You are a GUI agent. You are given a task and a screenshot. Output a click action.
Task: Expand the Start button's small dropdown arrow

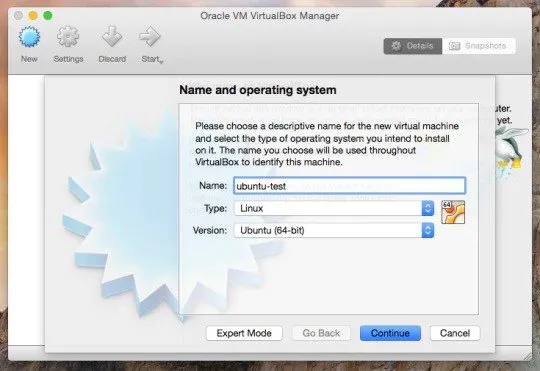[161, 62]
